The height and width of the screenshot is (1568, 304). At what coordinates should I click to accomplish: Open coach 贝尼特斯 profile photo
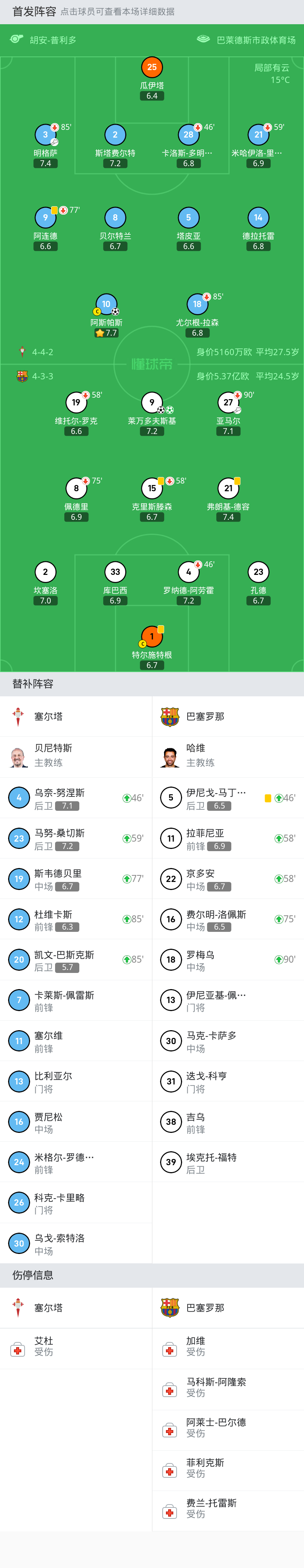18,756
